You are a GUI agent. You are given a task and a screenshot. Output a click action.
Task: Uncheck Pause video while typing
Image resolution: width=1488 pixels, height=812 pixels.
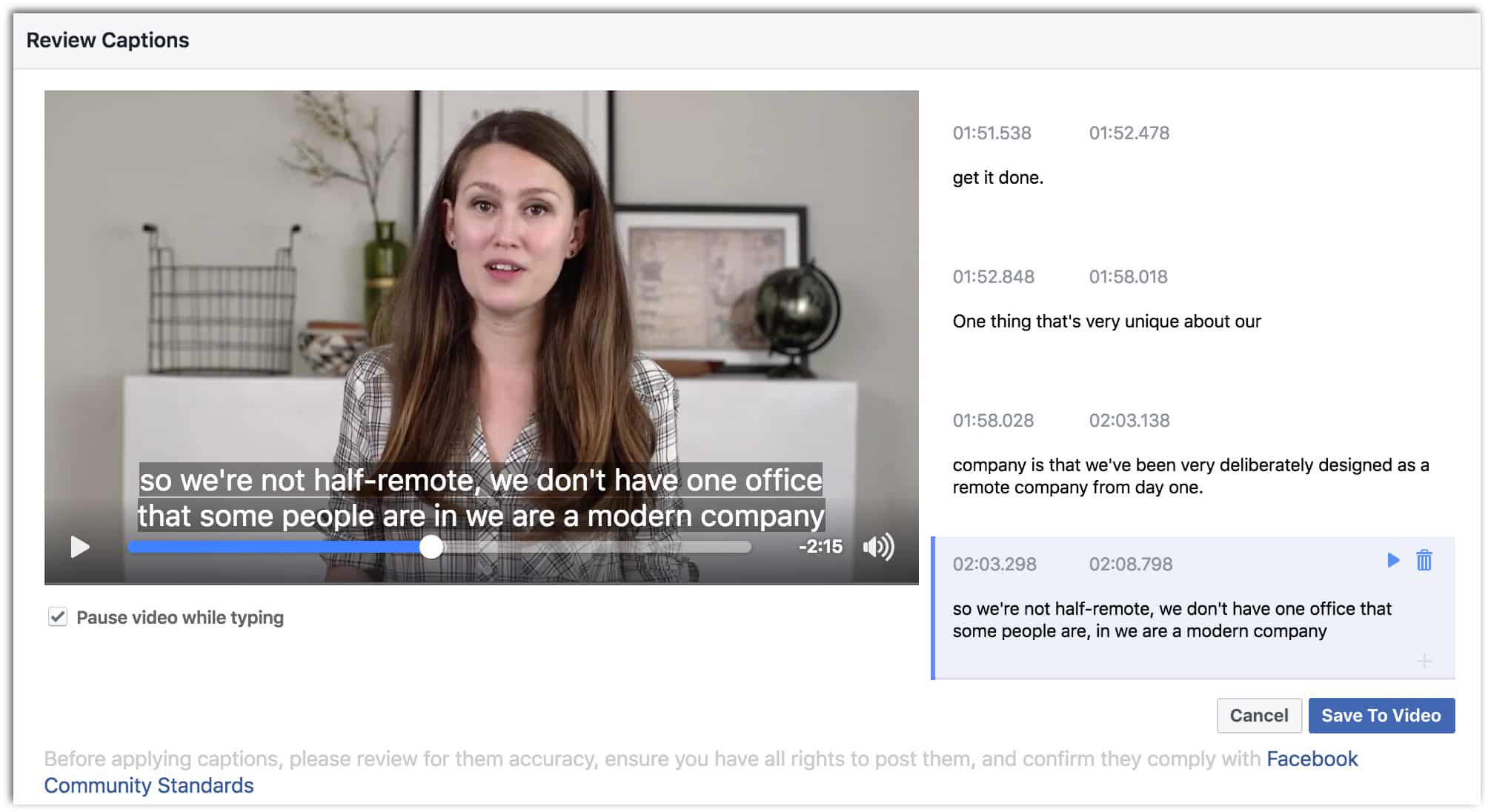point(58,617)
